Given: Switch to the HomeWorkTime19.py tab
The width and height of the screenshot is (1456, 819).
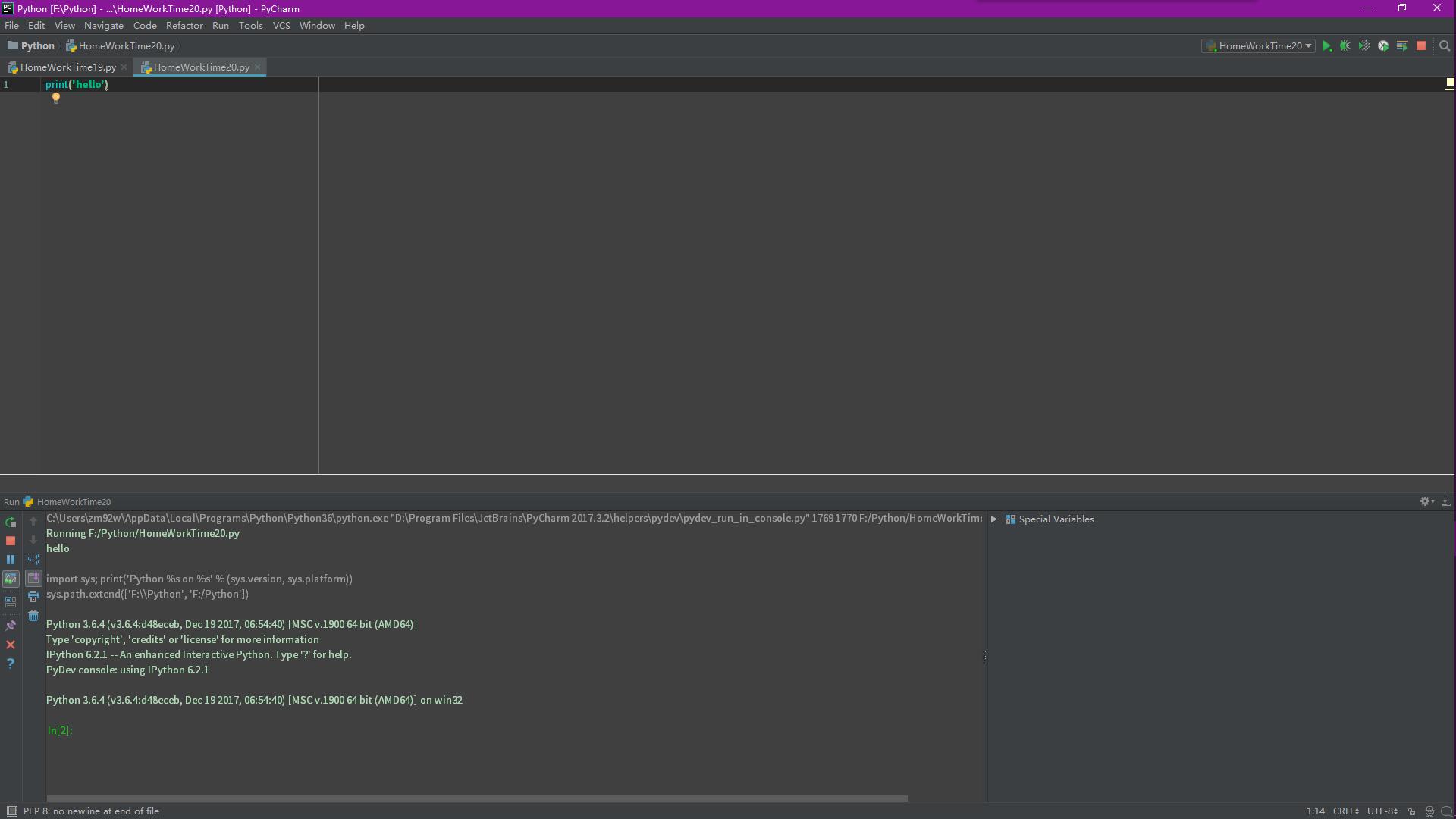Looking at the screenshot, I should click(67, 67).
